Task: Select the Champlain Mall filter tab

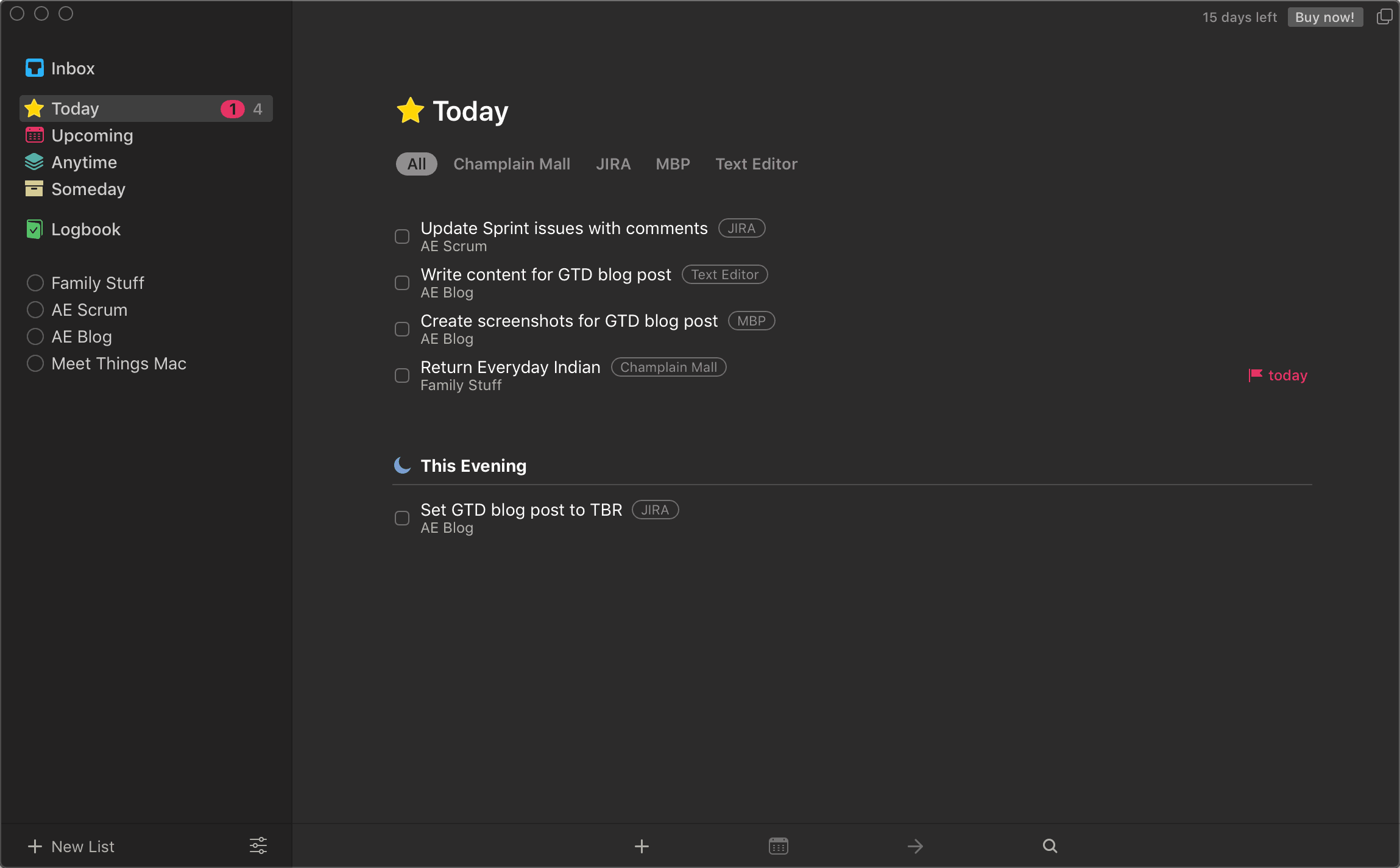Action: click(x=511, y=163)
